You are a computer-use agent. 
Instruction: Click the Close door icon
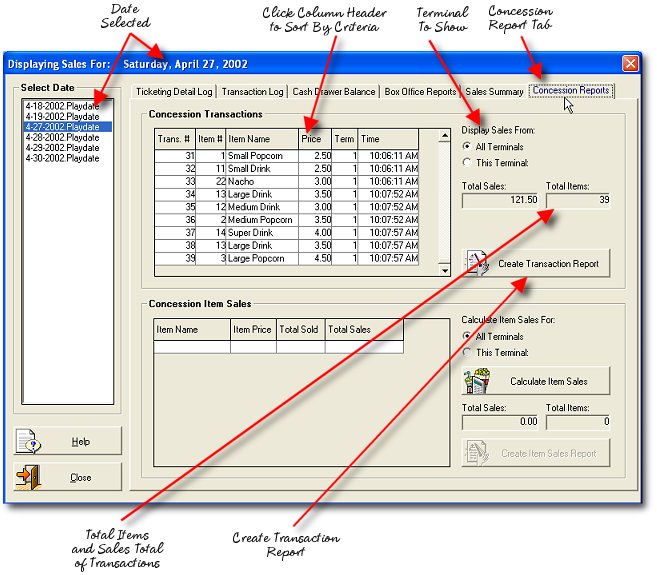click(x=29, y=477)
